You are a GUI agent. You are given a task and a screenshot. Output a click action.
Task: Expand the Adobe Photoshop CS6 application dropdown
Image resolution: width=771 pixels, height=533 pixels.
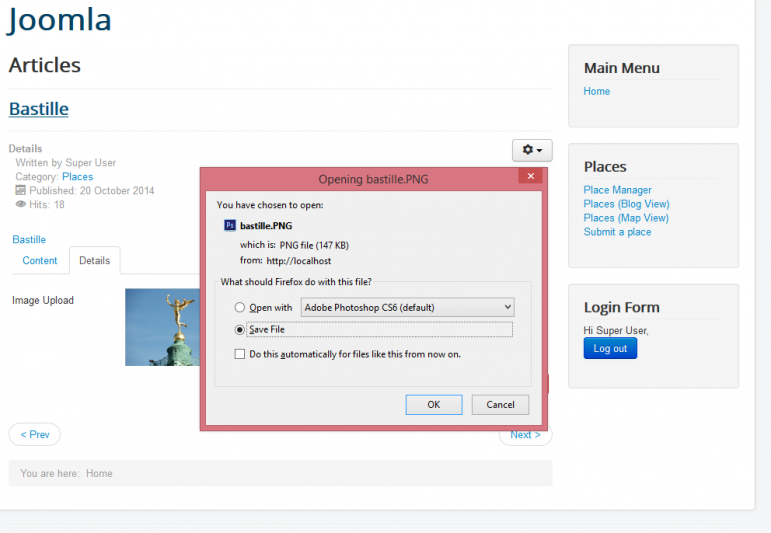tap(408, 307)
